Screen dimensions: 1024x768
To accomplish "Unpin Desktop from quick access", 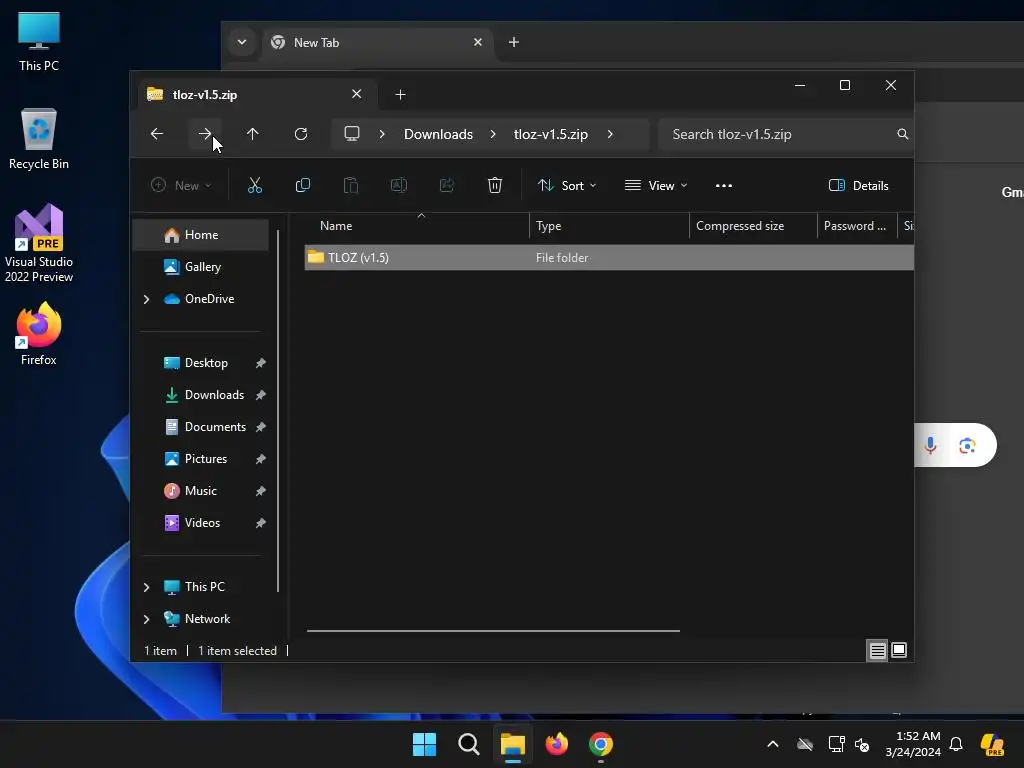I will pyautogui.click(x=261, y=363).
